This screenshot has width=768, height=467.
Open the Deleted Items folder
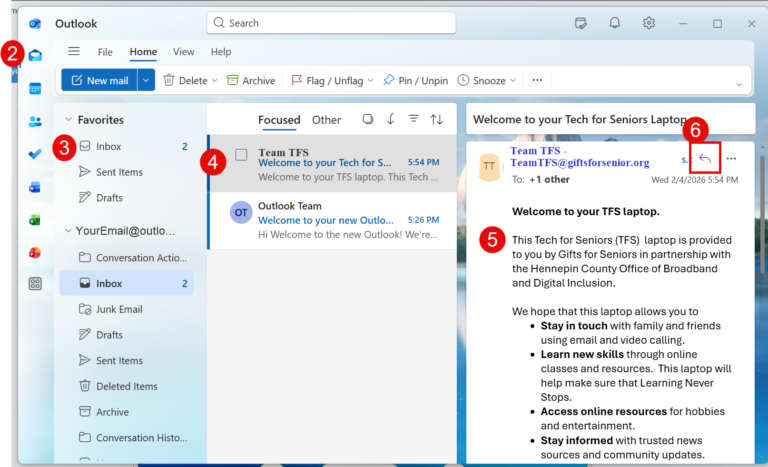tap(127, 386)
